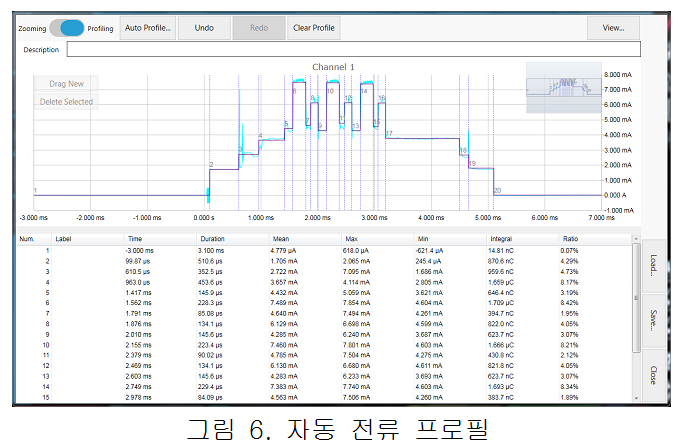The width and height of the screenshot is (686, 448).
Task: Click the Load... side button
Action: click(x=653, y=264)
